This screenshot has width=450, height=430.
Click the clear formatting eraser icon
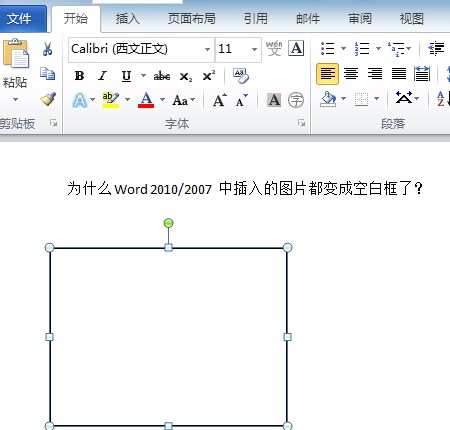point(241,76)
